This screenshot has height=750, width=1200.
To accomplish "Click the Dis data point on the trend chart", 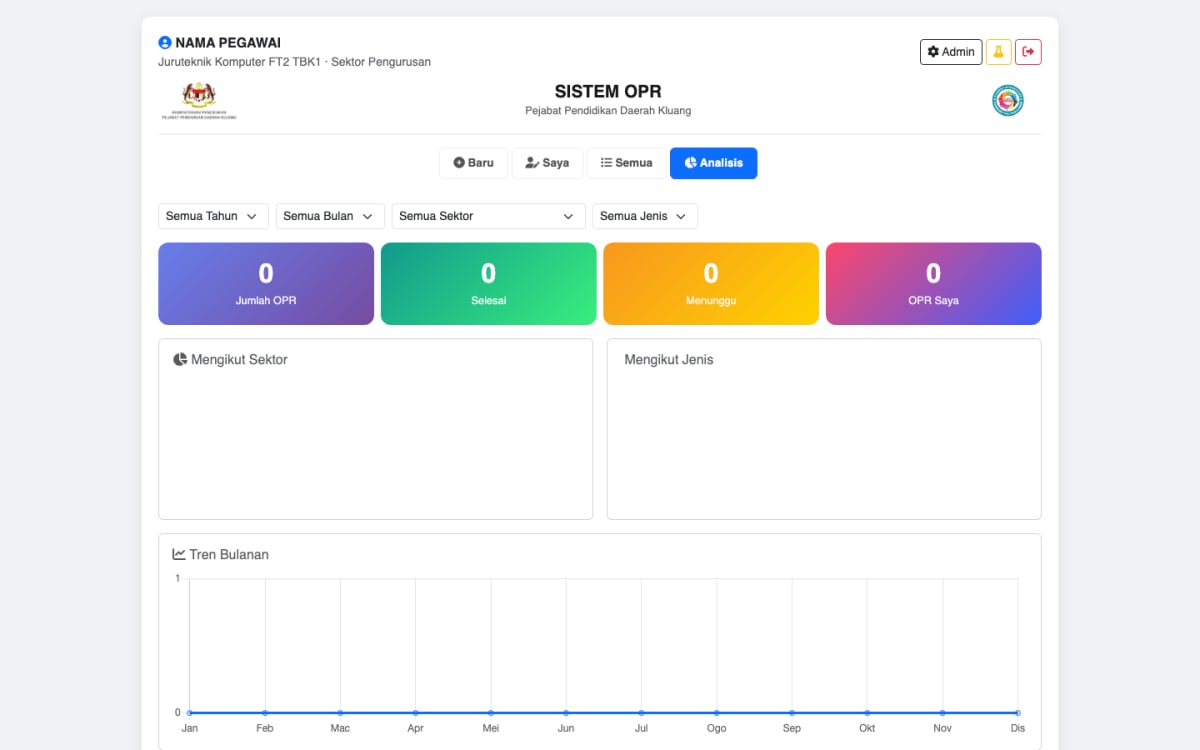I will coord(1018,713).
